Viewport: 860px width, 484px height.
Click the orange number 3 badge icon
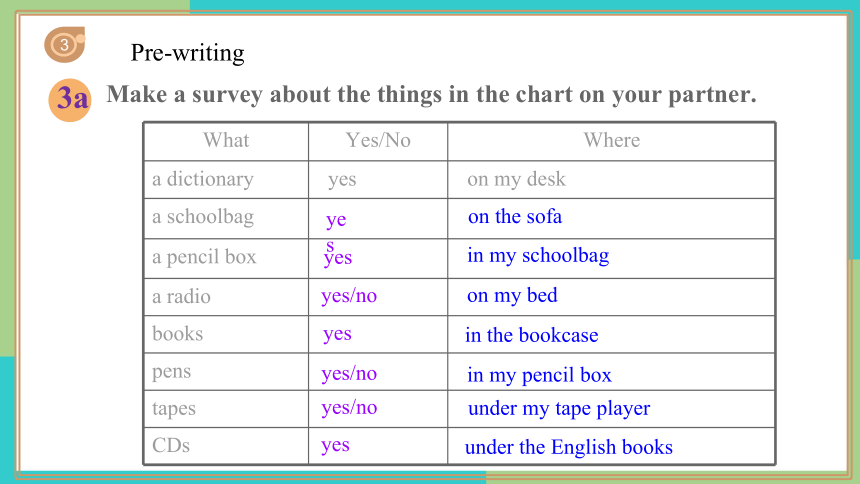pos(65,44)
